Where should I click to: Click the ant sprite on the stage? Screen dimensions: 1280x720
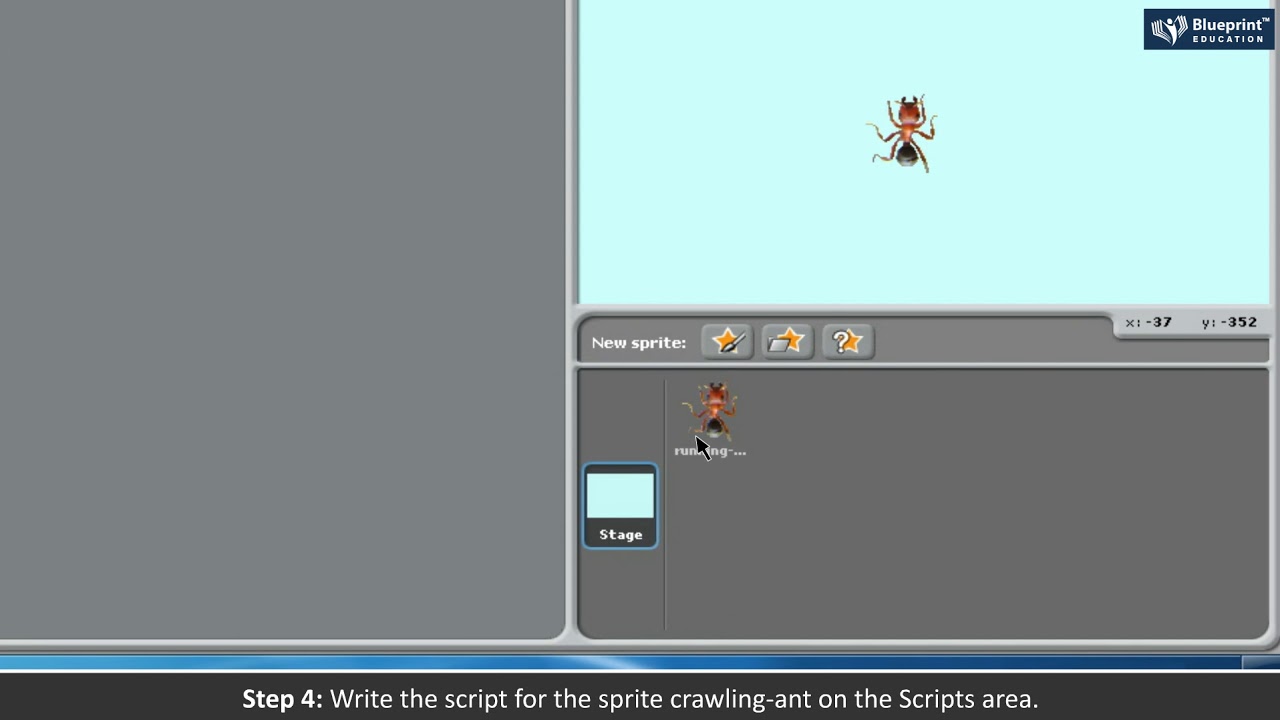coord(904,133)
